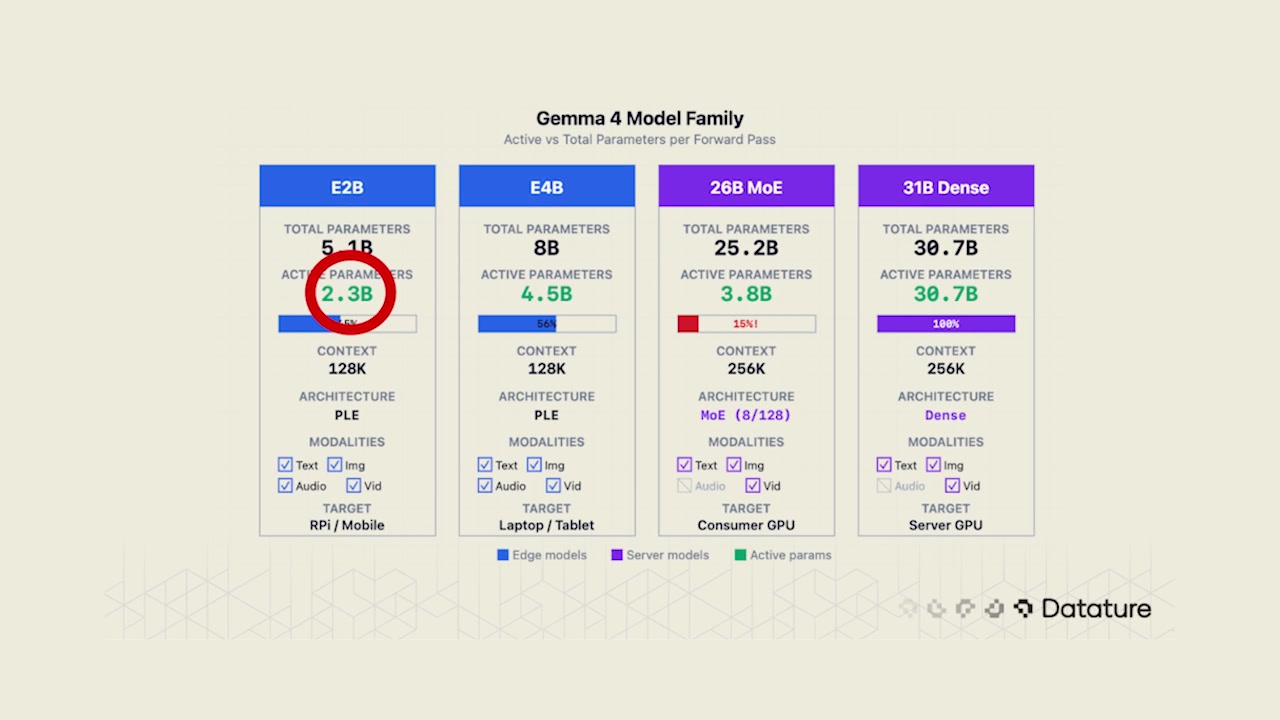This screenshot has height=720, width=1280.
Task: Click the 56% progress bar in E4B card
Action: [x=547, y=324]
